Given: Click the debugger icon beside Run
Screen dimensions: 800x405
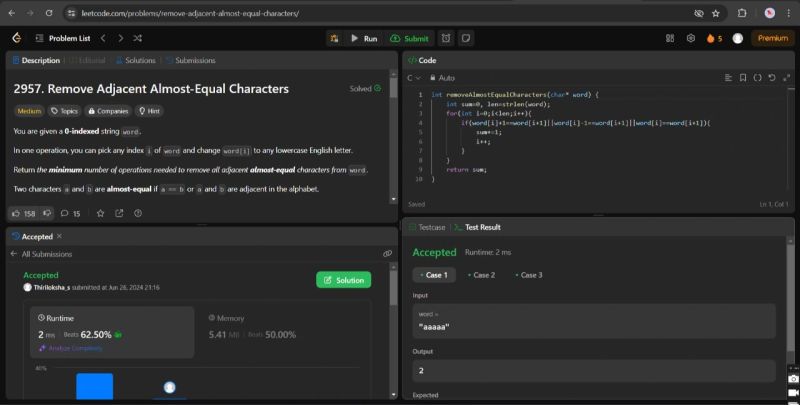Looking at the screenshot, I should [335, 38].
